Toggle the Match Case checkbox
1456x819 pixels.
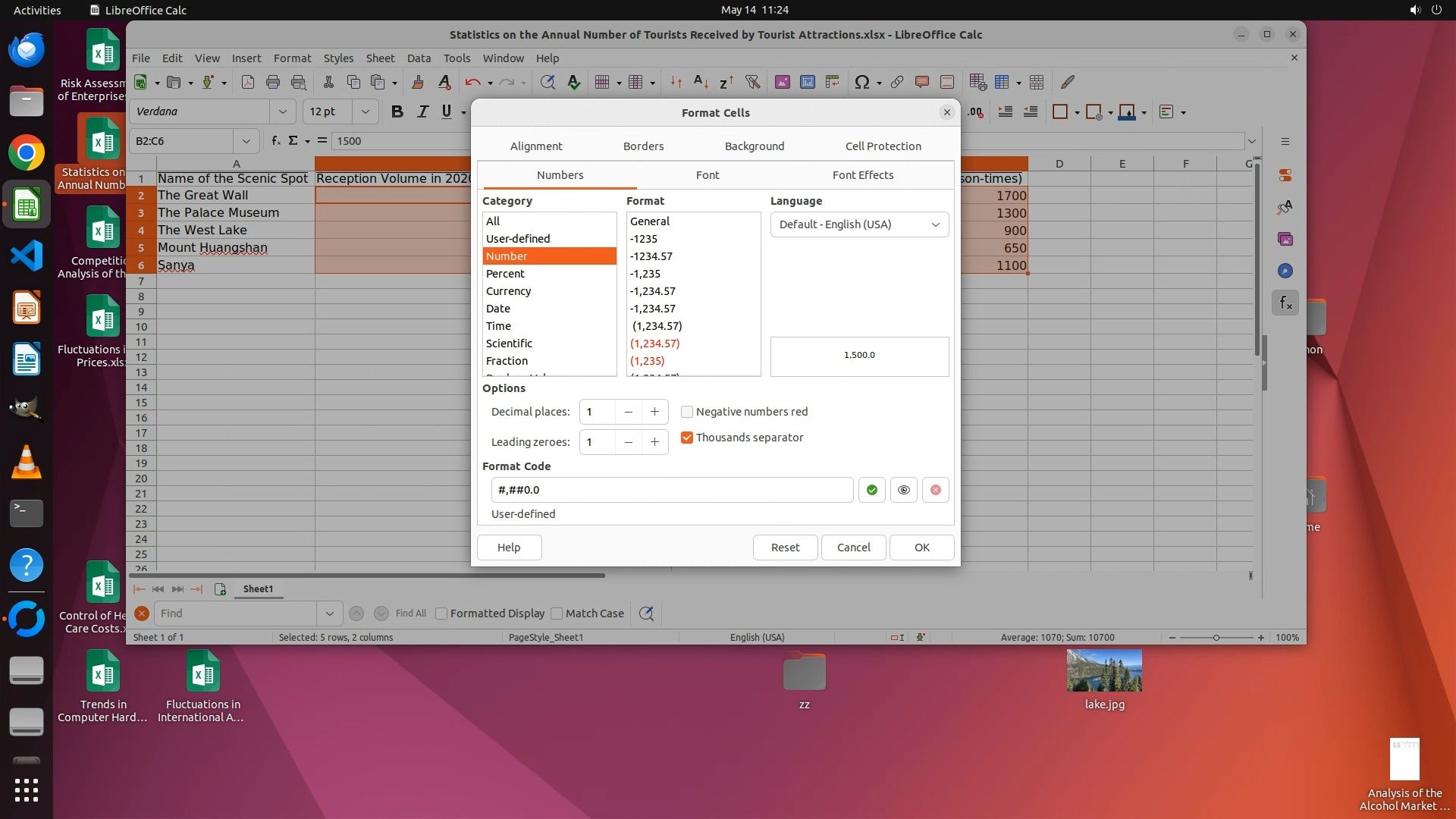point(557,613)
